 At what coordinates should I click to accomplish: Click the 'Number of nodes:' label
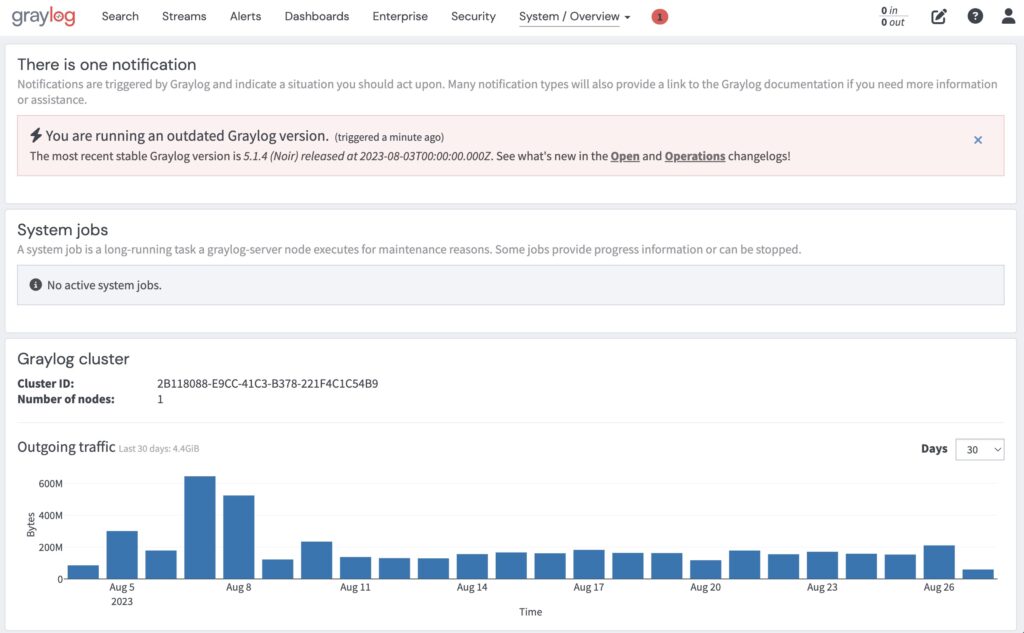[66, 399]
